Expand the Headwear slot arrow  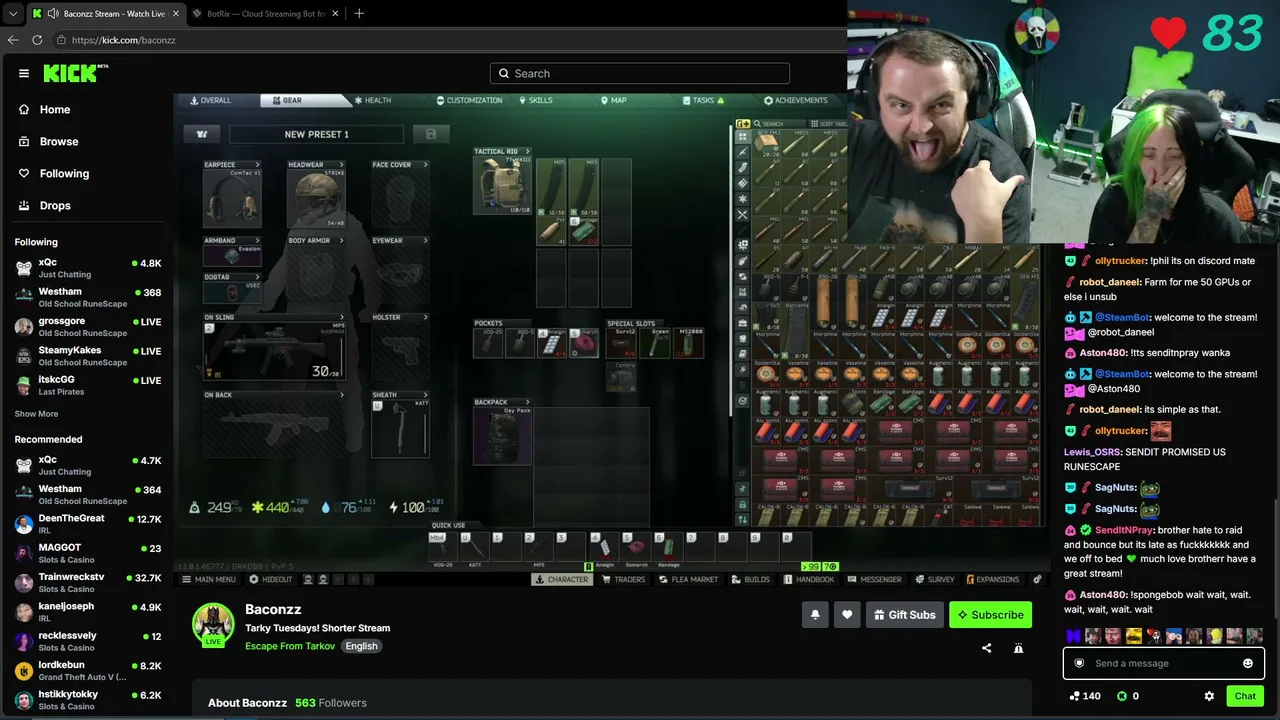[x=341, y=165]
